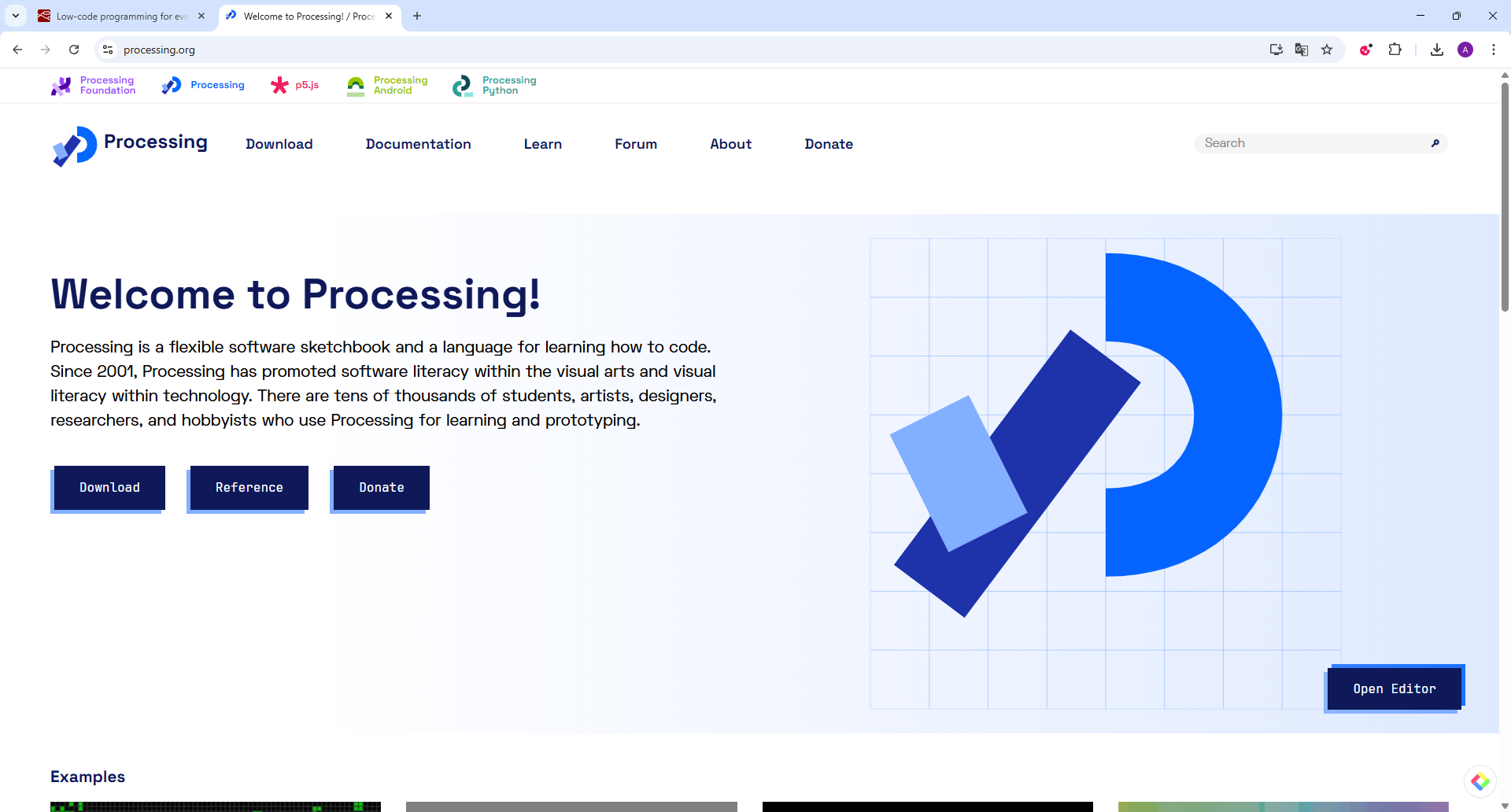This screenshot has height=812, width=1511.
Task: Bookmark this page with the star icon
Action: [x=1327, y=50]
